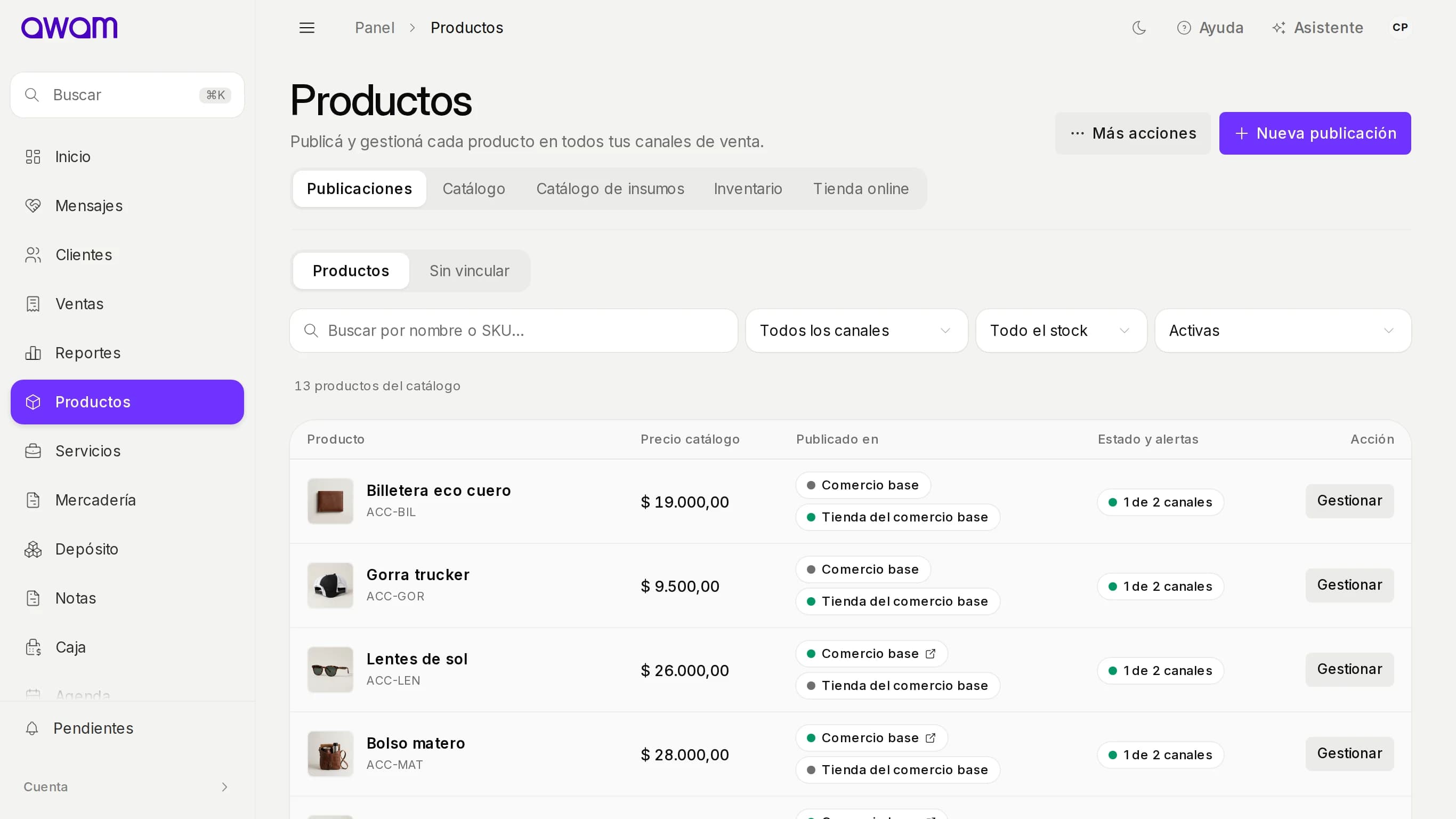Click 1 de 2 canales badge for Lentes de sol
The width and height of the screenshot is (1456, 819).
1160,671
